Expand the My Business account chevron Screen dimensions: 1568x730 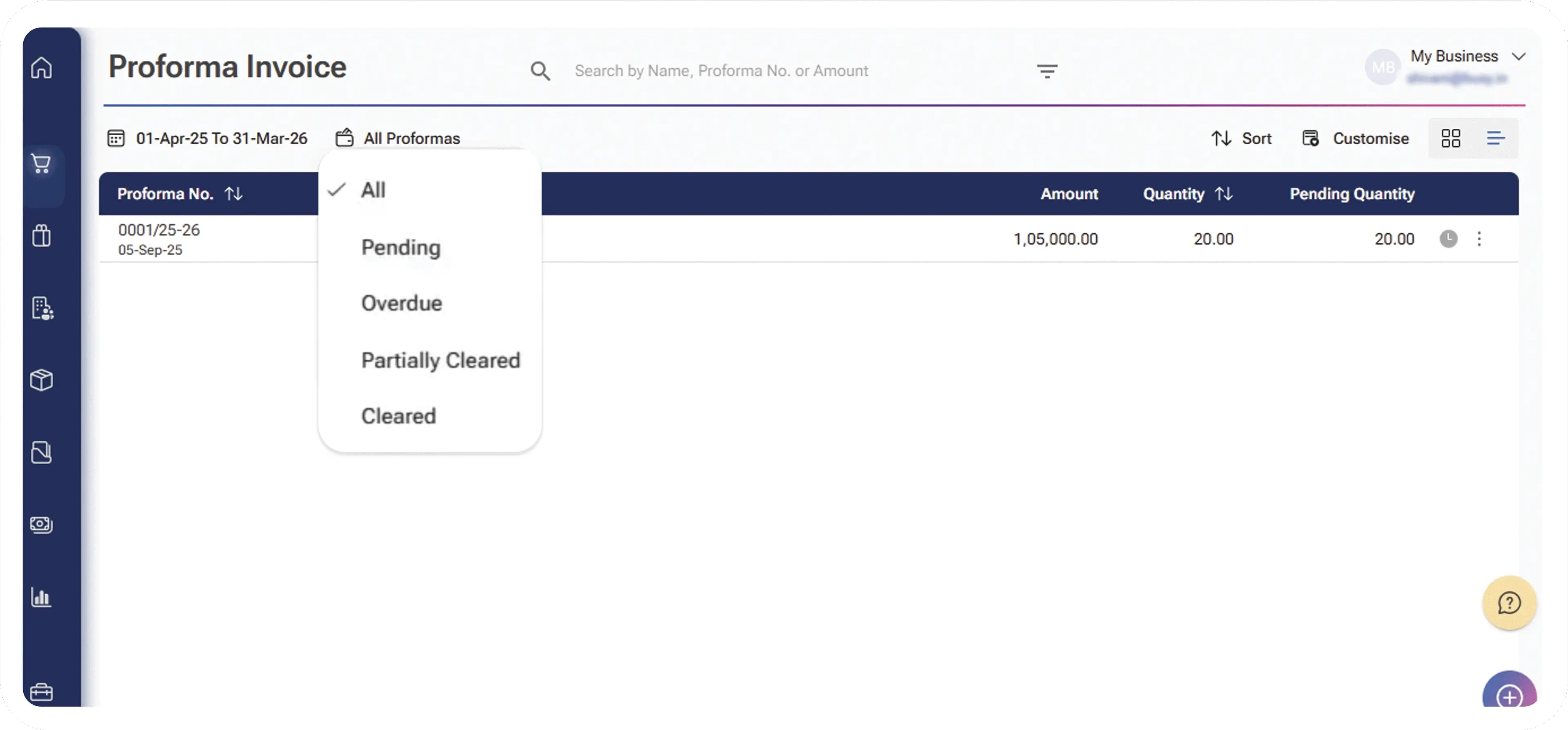[1519, 57]
